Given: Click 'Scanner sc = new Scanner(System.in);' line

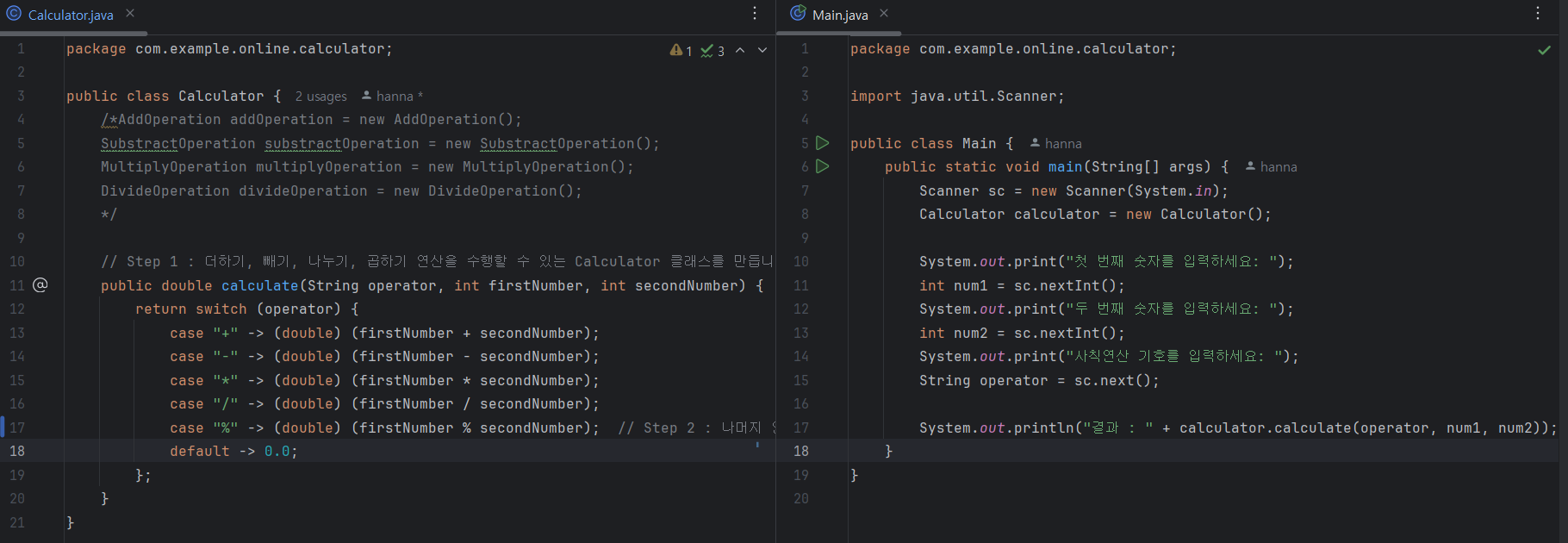Looking at the screenshot, I should click(x=1073, y=191).
